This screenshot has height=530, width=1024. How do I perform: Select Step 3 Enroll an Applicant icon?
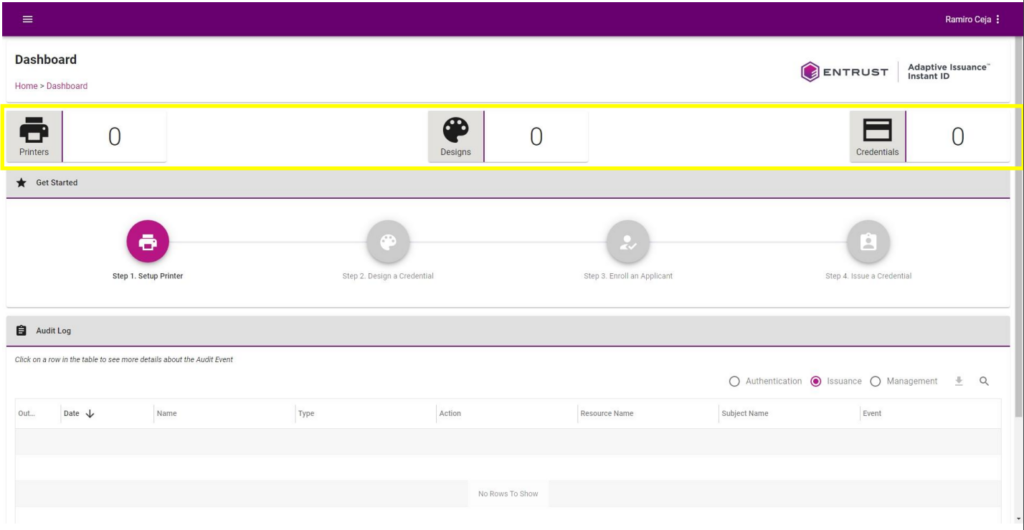[628, 242]
